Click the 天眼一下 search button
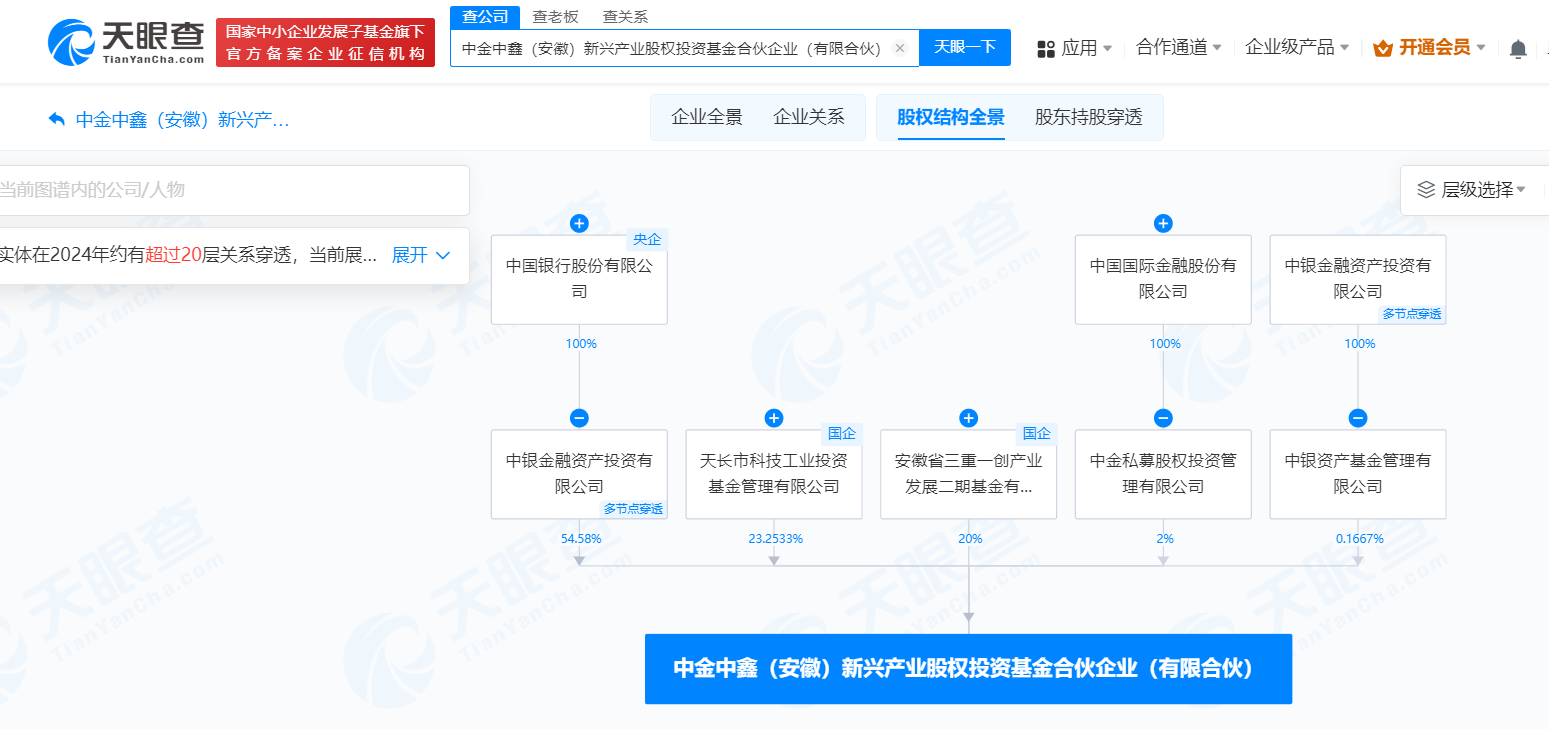The image size is (1549, 729). point(964,47)
